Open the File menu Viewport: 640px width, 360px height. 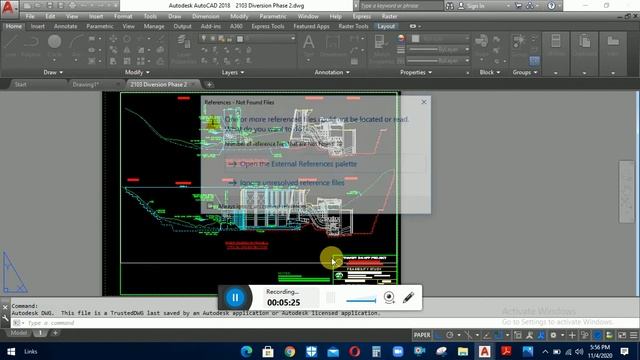click(x=30, y=16)
